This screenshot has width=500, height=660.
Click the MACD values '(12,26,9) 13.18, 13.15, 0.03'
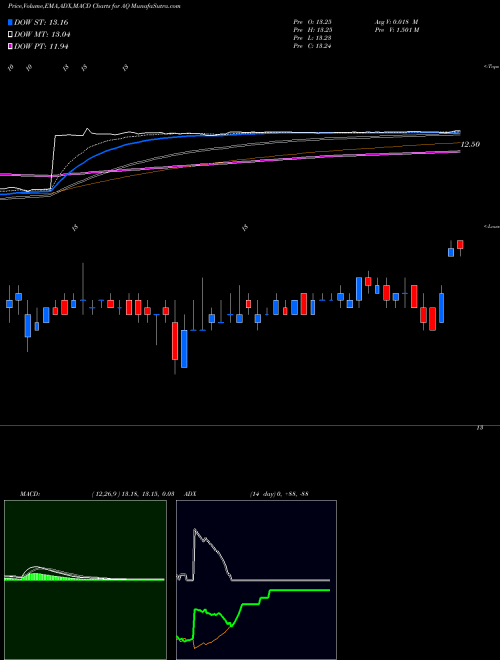[133, 494]
